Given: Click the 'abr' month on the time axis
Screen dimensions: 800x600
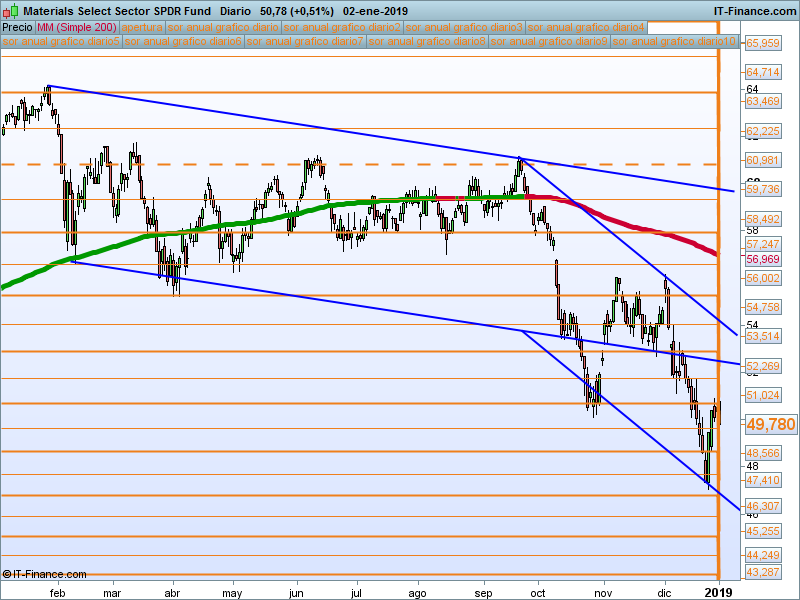Looking at the screenshot, I should 172,593.
